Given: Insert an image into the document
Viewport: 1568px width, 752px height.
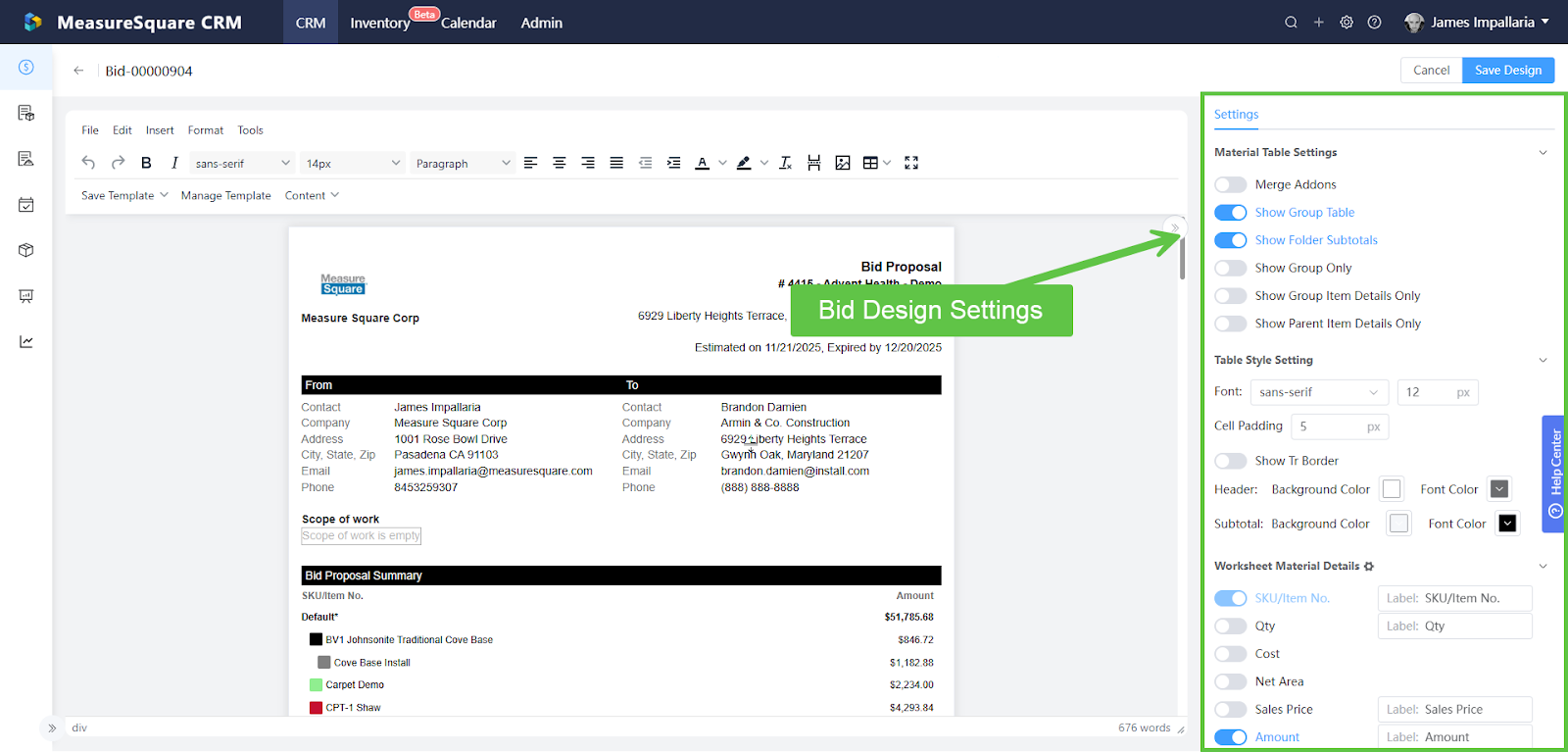Looking at the screenshot, I should (843, 163).
